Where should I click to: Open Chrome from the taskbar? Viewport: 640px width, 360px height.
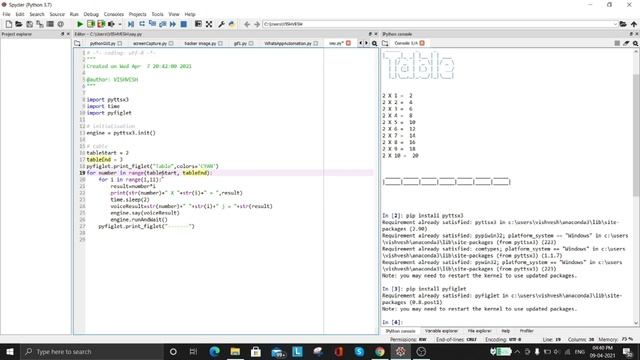(x=380, y=351)
